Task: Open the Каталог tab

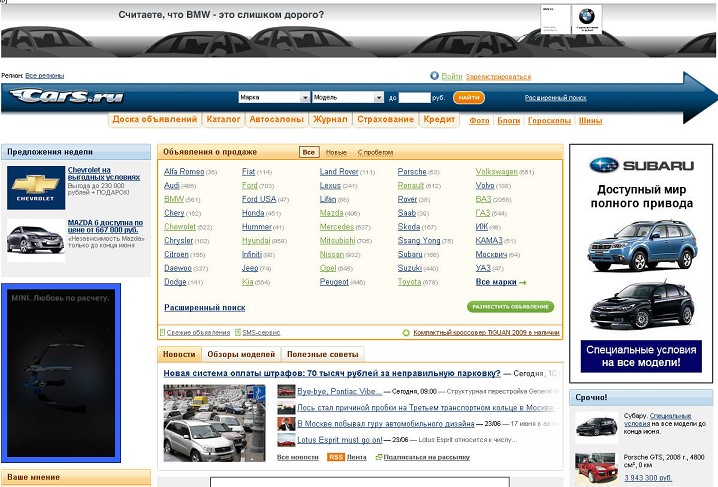Action: coord(223,119)
